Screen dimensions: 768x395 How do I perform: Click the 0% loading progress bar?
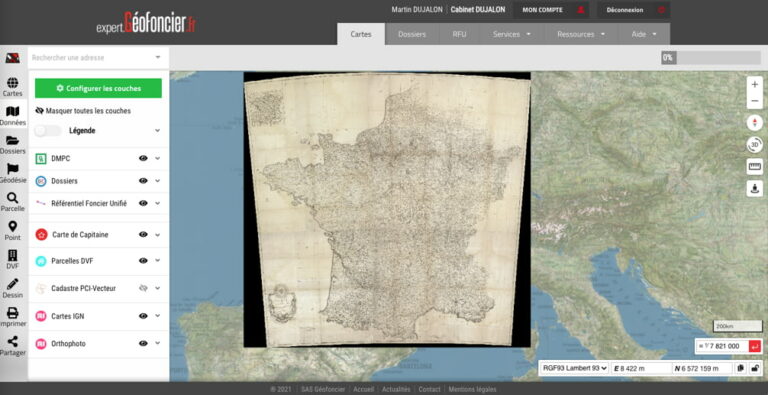[x=711, y=58]
